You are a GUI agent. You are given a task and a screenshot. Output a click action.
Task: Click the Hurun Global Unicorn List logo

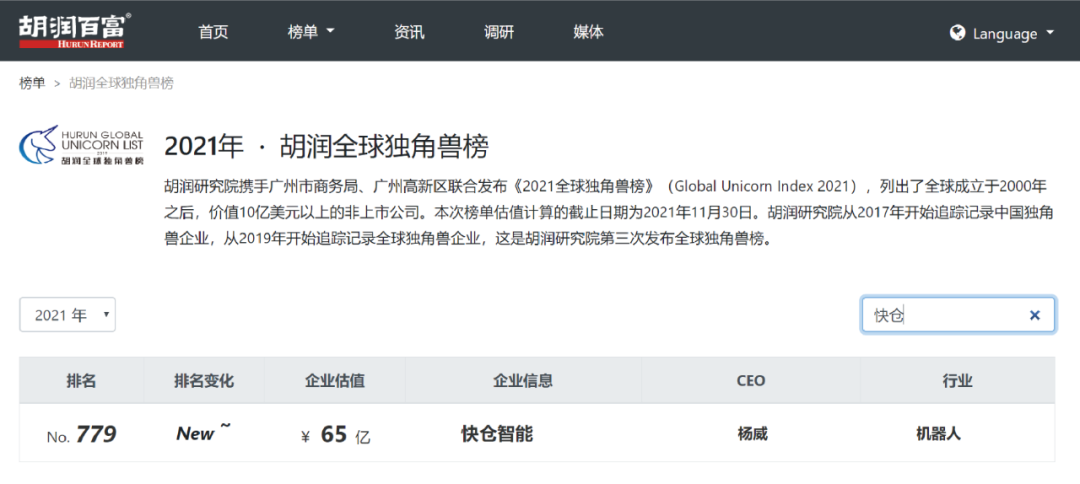tap(81, 147)
